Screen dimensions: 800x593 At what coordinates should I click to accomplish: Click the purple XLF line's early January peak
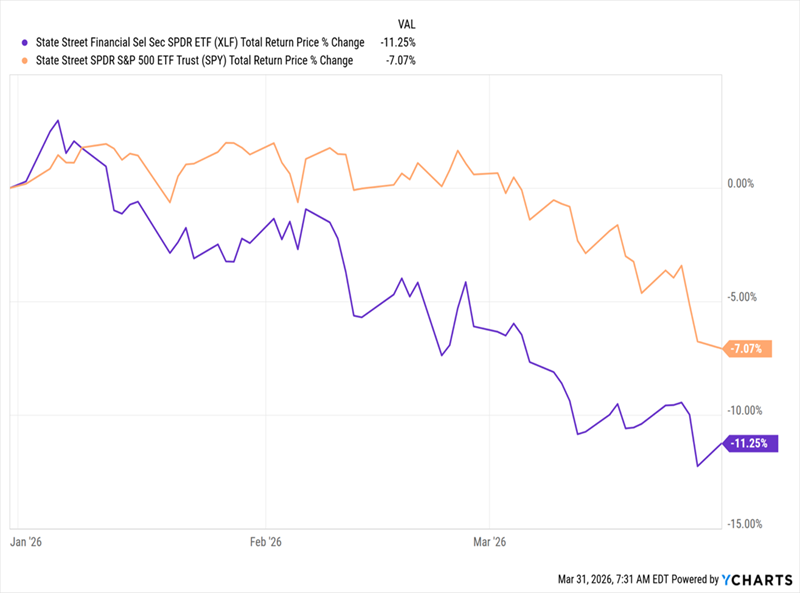(x=58, y=120)
